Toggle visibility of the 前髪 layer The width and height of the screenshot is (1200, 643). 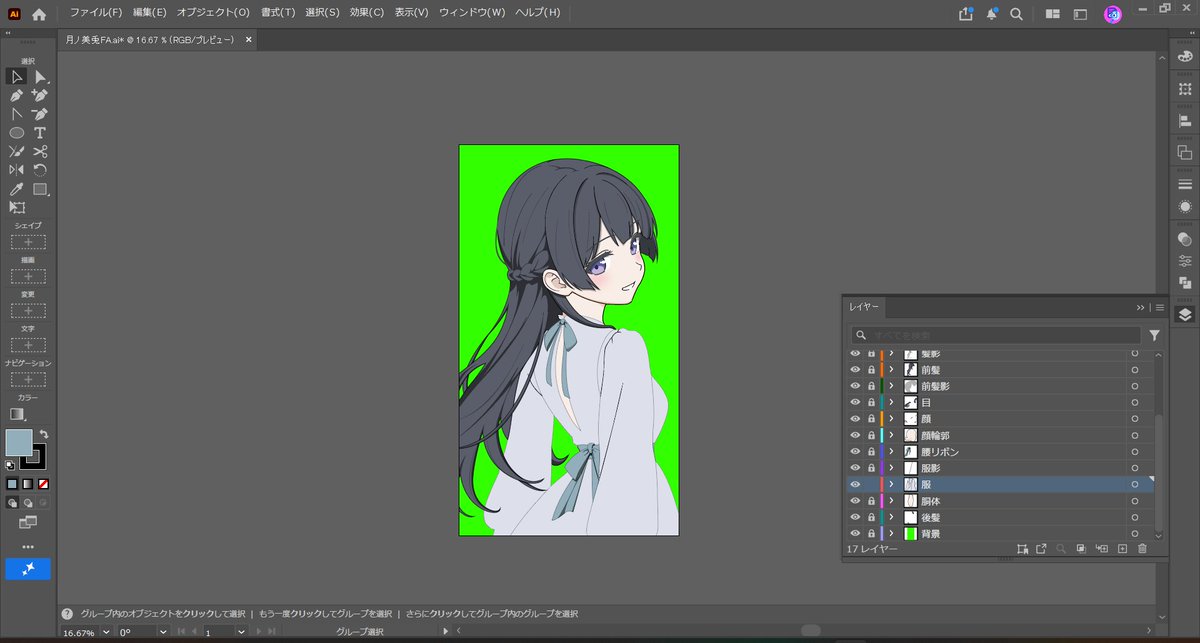coord(855,370)
